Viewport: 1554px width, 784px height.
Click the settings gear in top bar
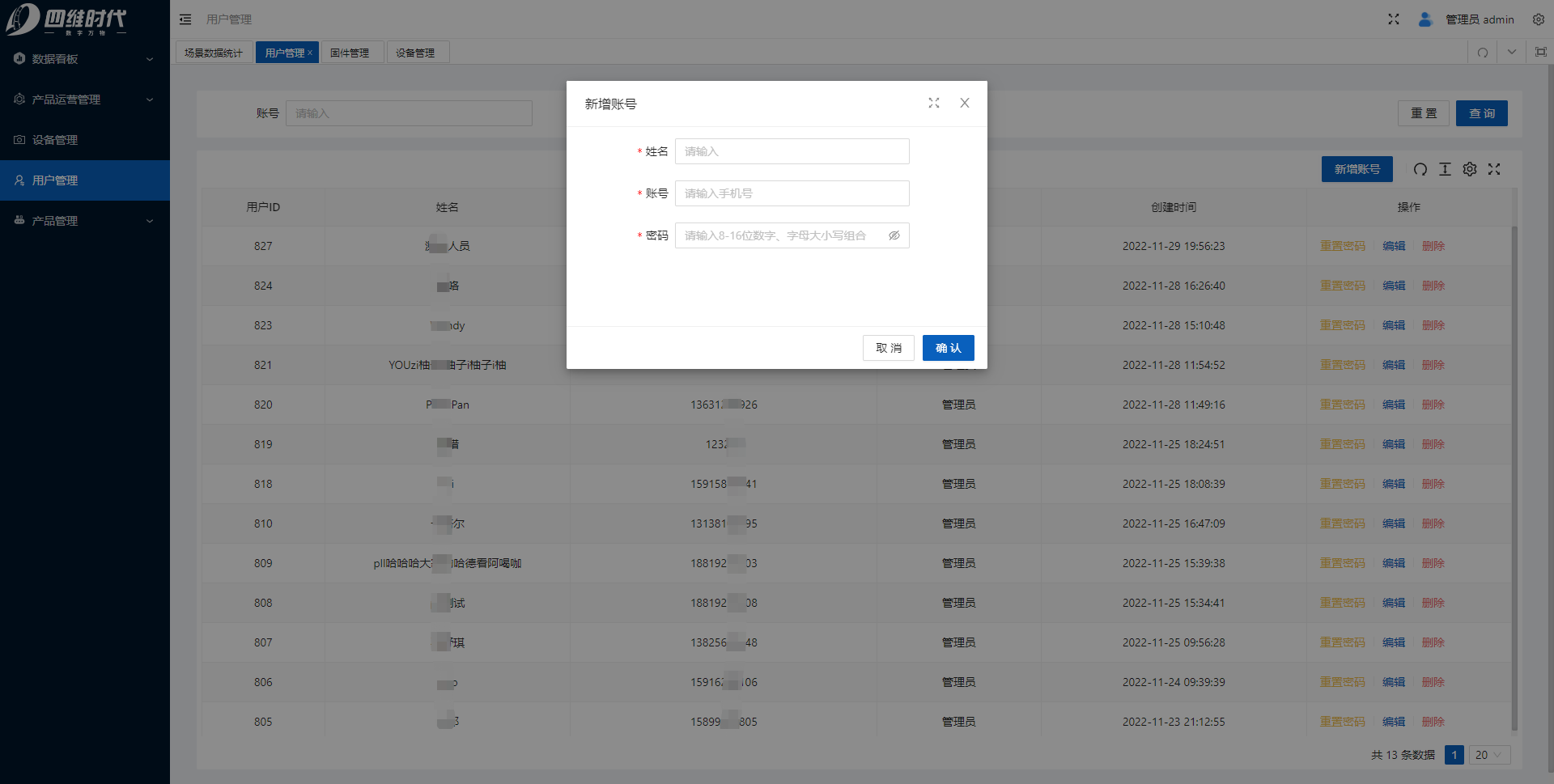[x=1538, y=19]
